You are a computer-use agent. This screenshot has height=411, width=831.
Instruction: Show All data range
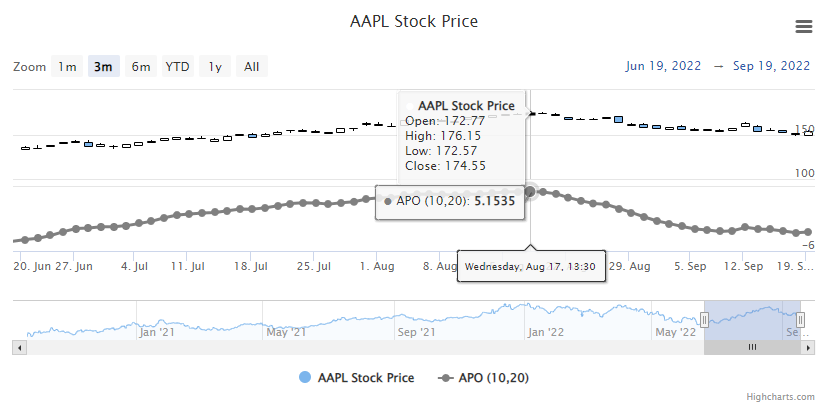coord(252,67)
